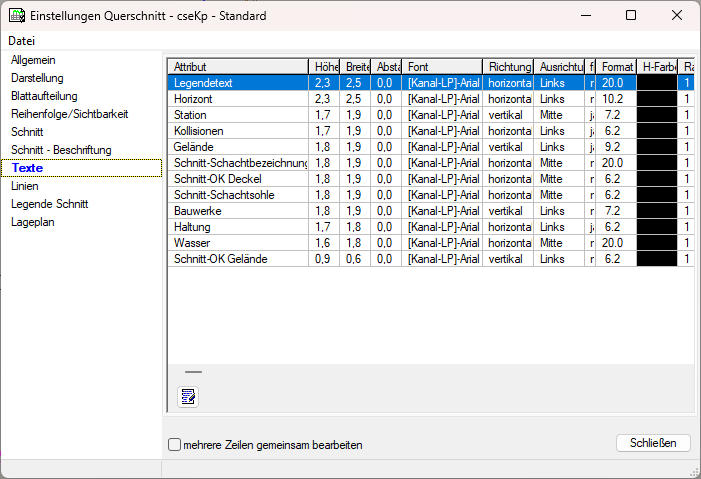Pick the H-Farbe color of Wasser row
Viewport: 701px width, 479px height.
[656, 243]
